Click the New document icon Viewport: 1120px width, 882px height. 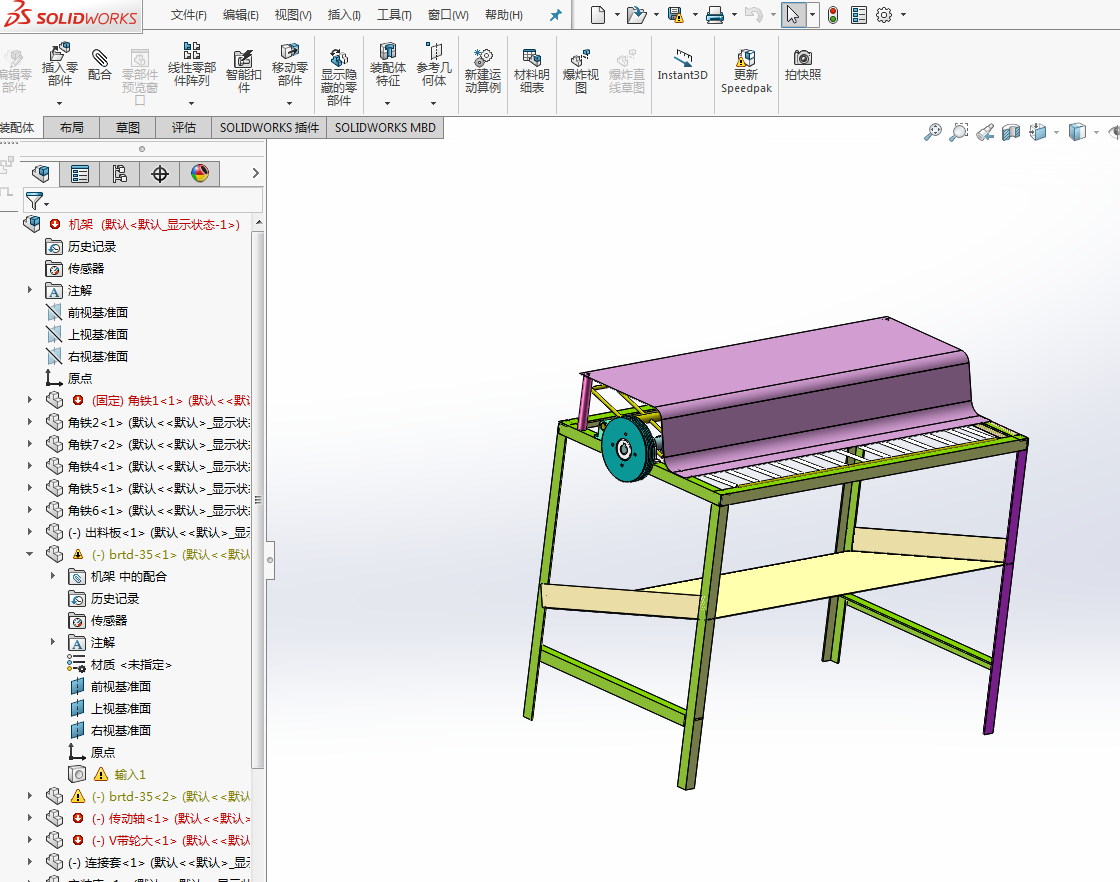(598, 14)
